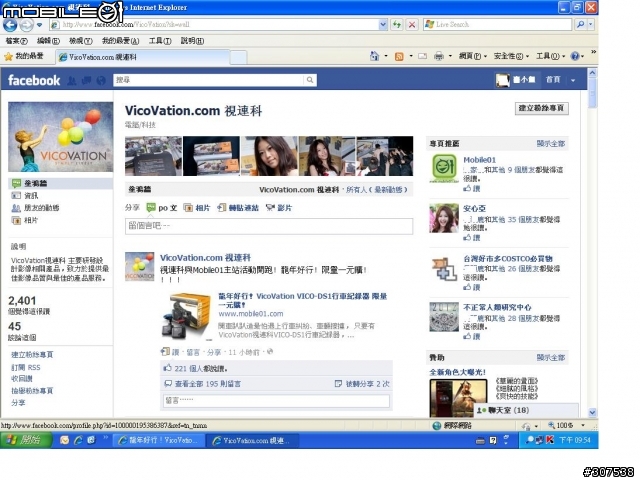Click the Facebook search text field
The image size is (640, 480).
point(208,80)
